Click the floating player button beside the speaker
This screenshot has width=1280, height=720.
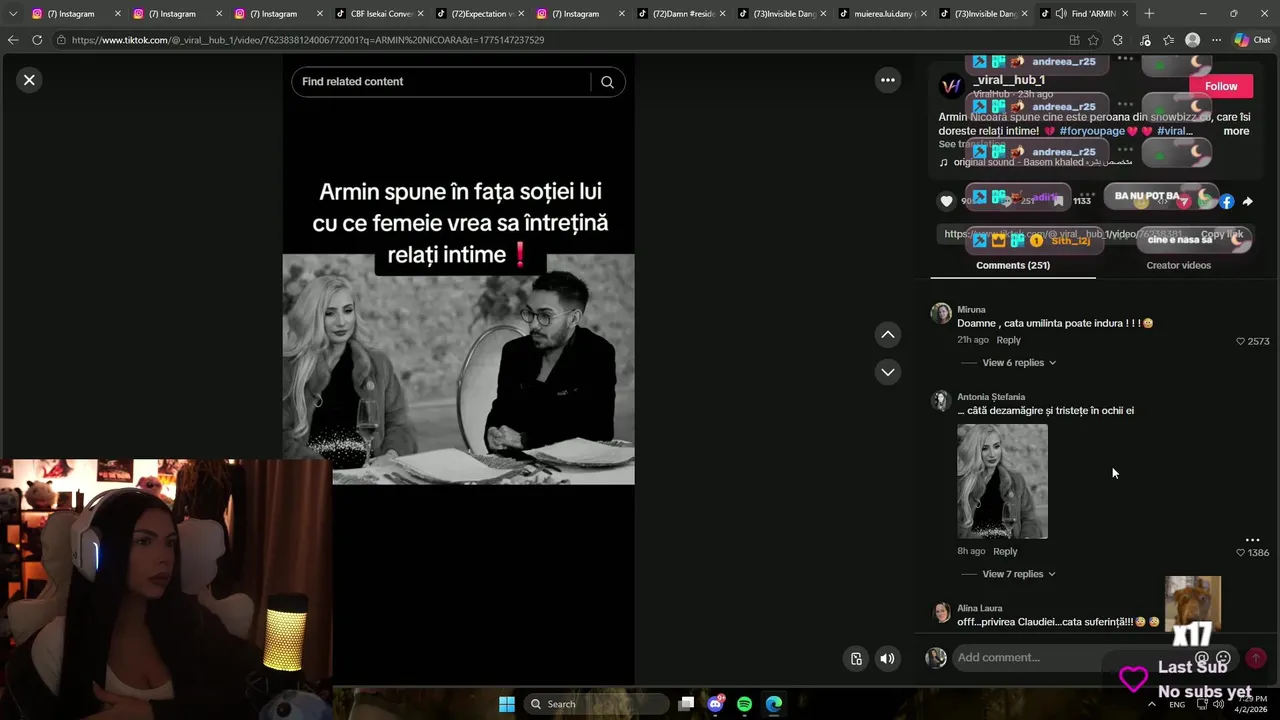(x=856, y=658)
